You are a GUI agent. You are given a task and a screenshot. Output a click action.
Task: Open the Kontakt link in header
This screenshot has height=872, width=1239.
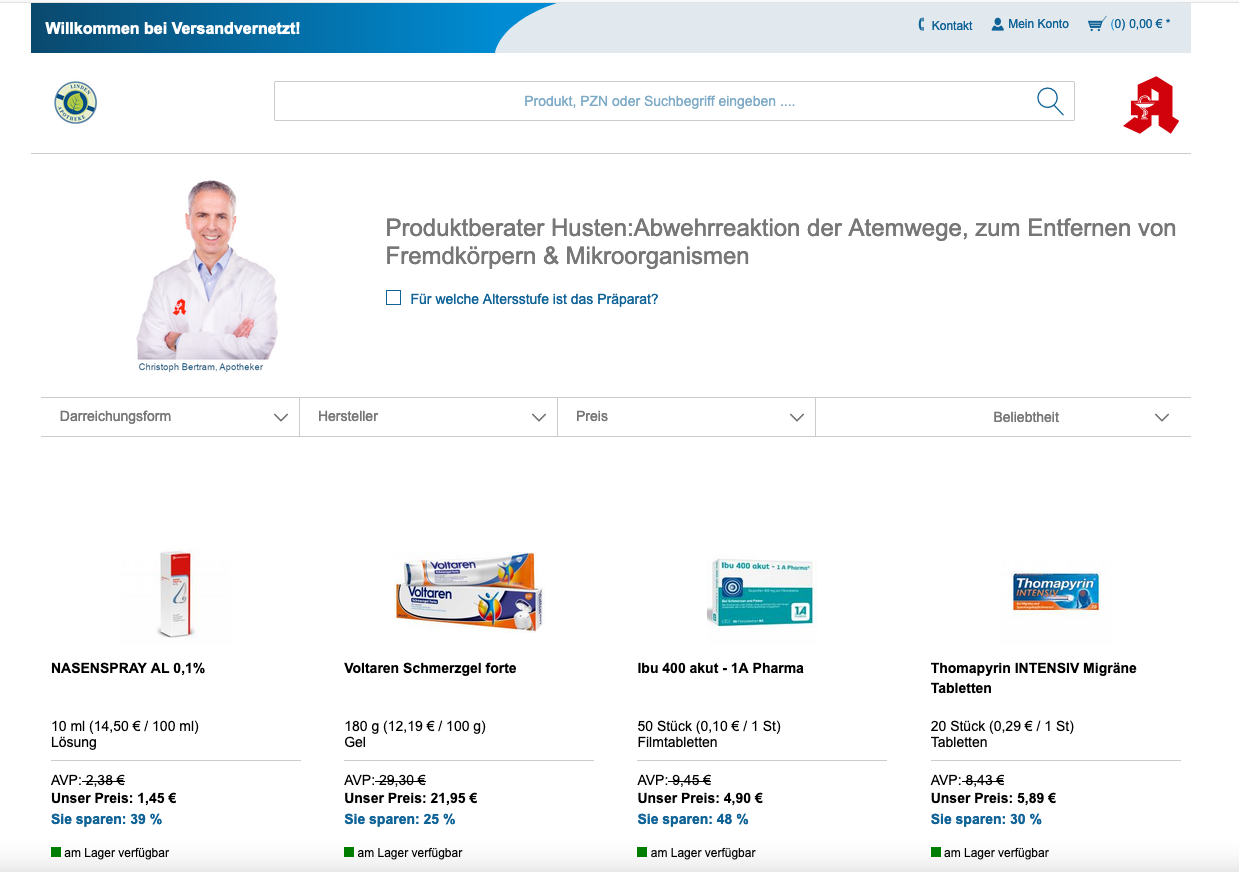click(x=951, y=26)
